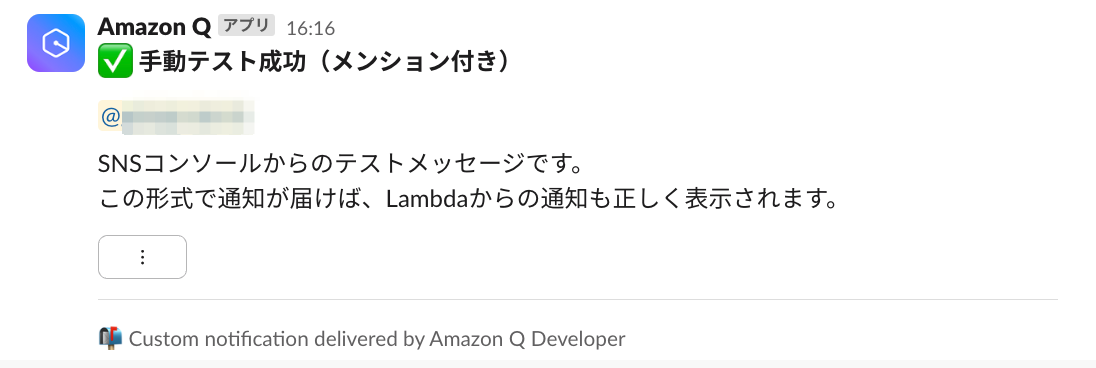The image size is (1096, 368).
Task: Click the horizontal divider above the footer
Action: pyautogui.click(x=578, y=299)
